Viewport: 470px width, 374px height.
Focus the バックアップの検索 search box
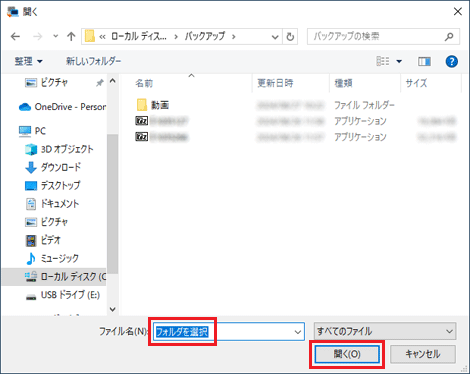[x=383, y=37]
